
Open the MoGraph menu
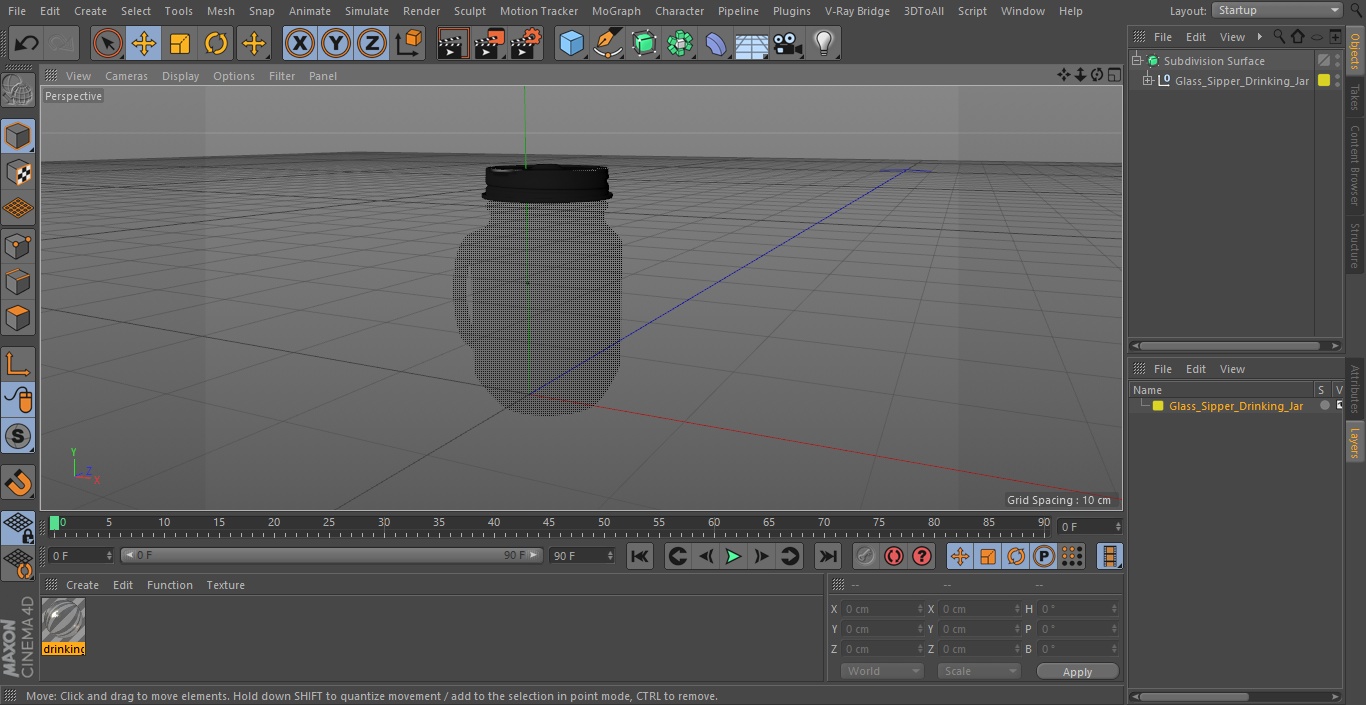coord(616,11)
